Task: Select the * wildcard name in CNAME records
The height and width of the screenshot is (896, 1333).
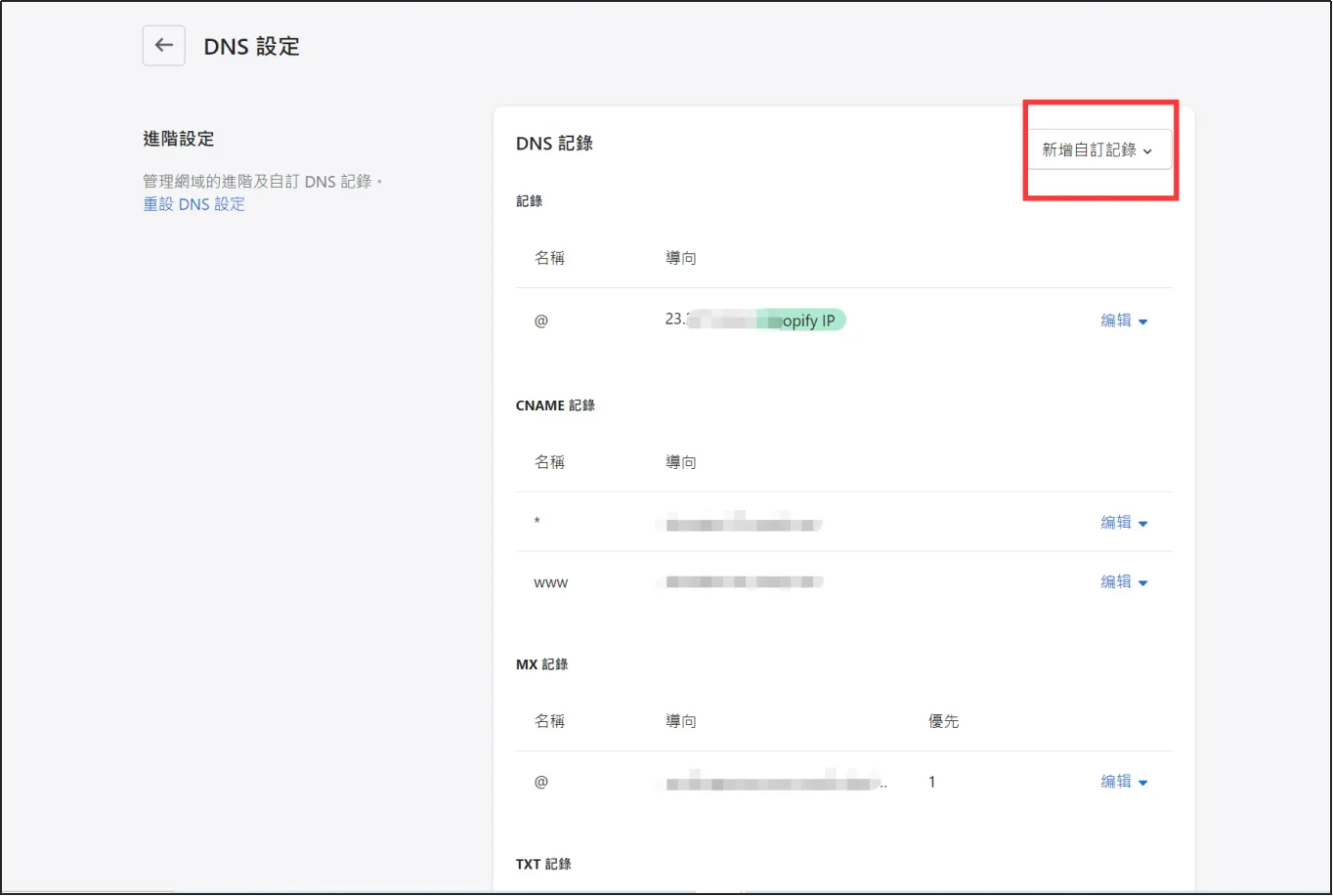Action: [537, 523]
